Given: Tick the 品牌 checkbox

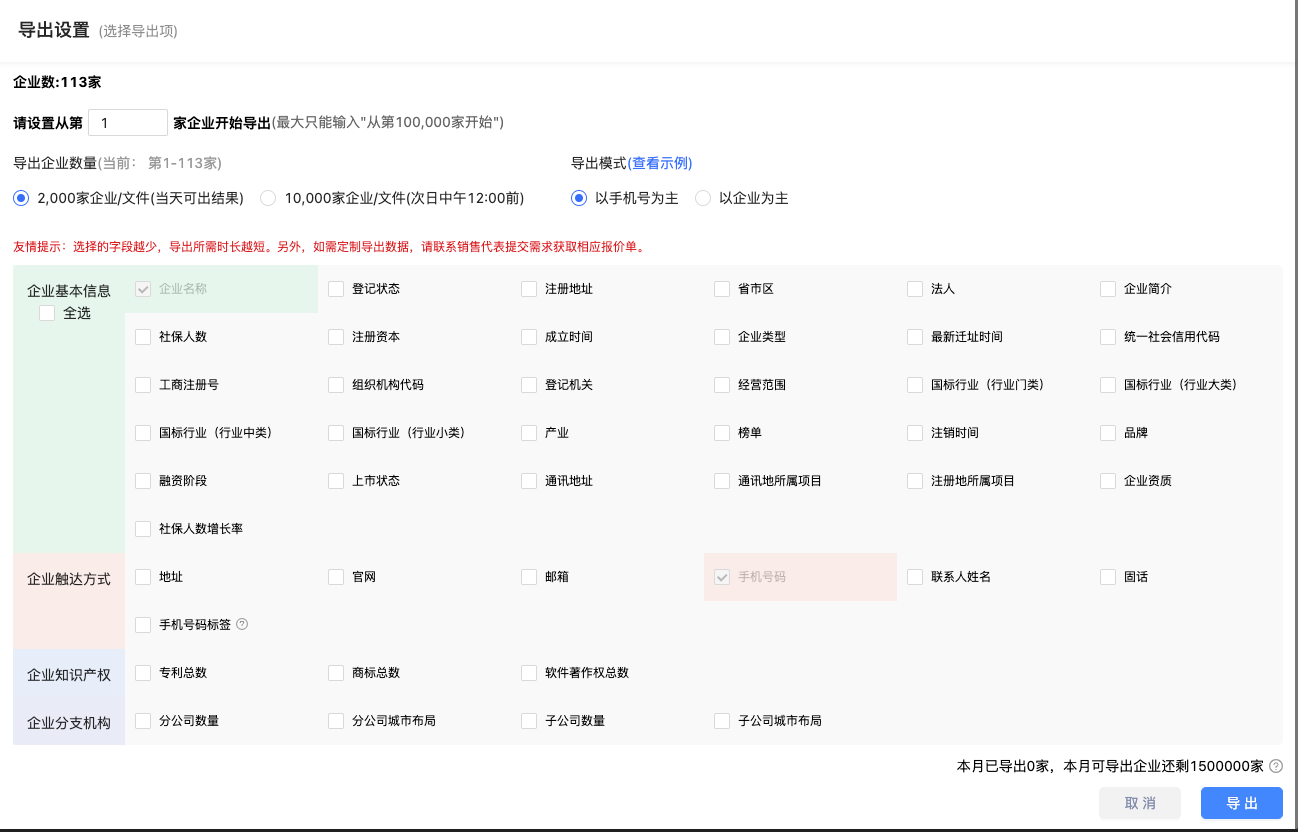Looking at the screenshot, I should (x=1108, y=433).
